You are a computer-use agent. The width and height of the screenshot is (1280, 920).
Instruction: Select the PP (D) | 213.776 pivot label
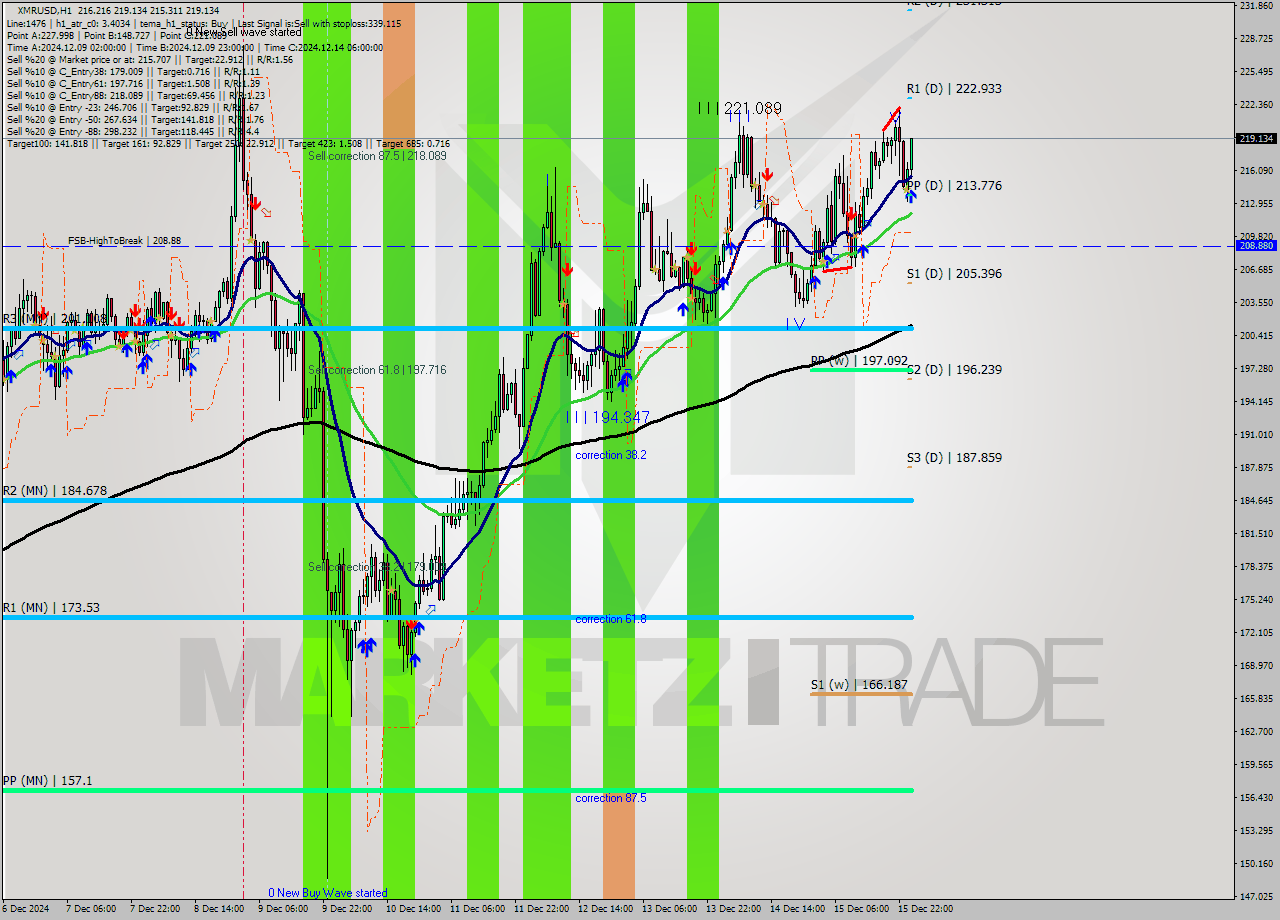pyautogui.click(x=954, y=186)
